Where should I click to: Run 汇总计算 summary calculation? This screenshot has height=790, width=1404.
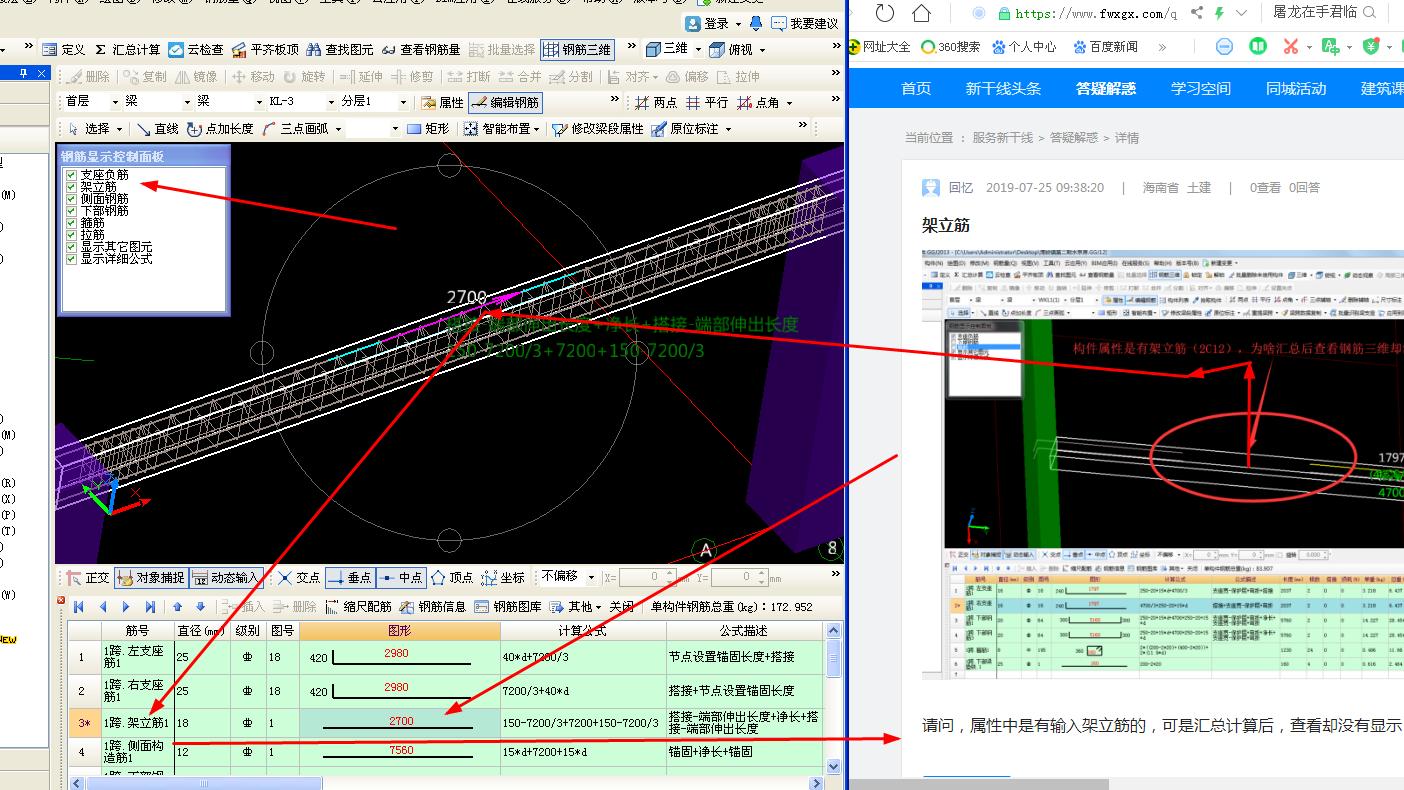click(127, 49)
